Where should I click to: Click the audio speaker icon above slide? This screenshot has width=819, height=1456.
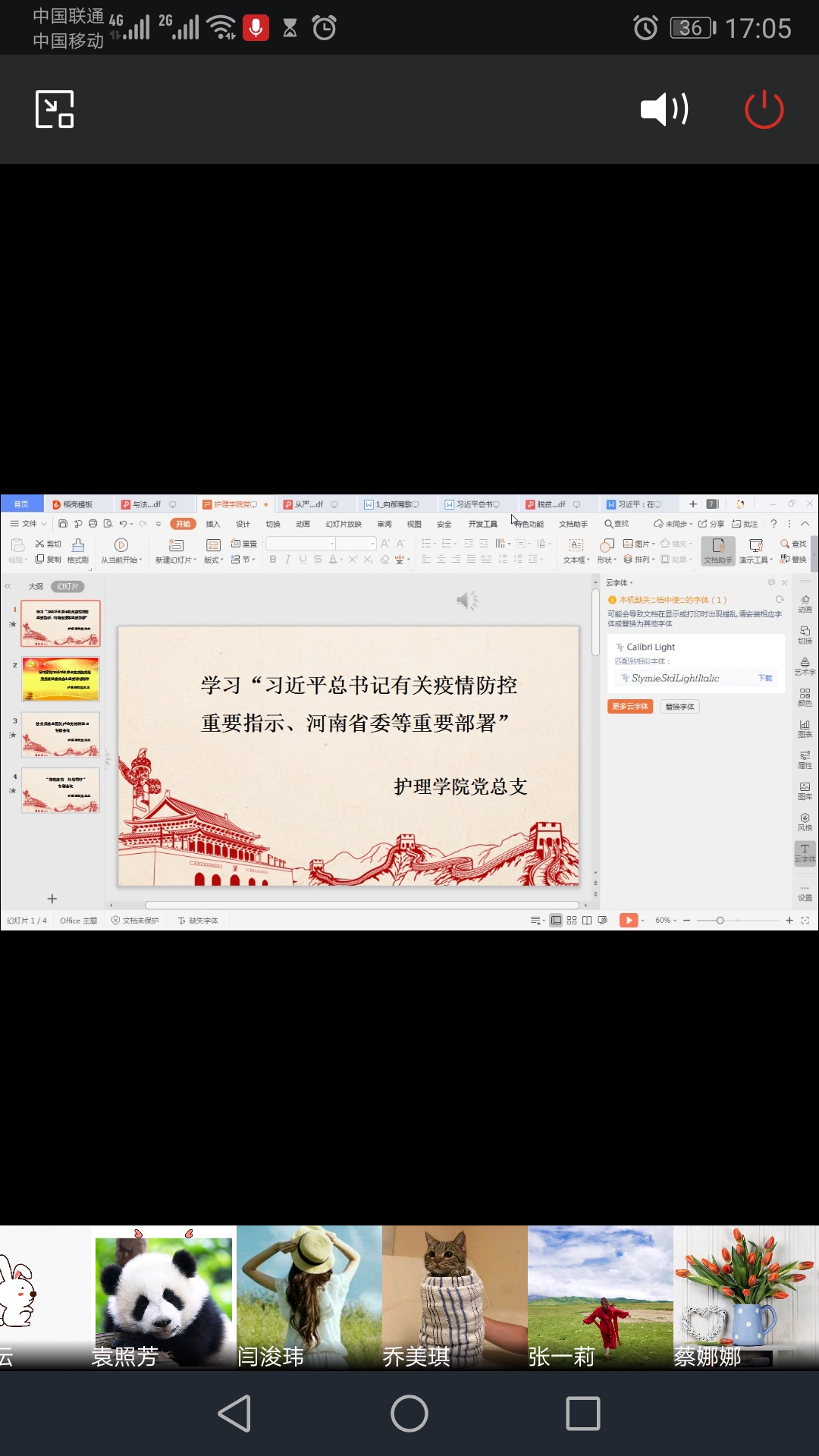pos(466,601)
